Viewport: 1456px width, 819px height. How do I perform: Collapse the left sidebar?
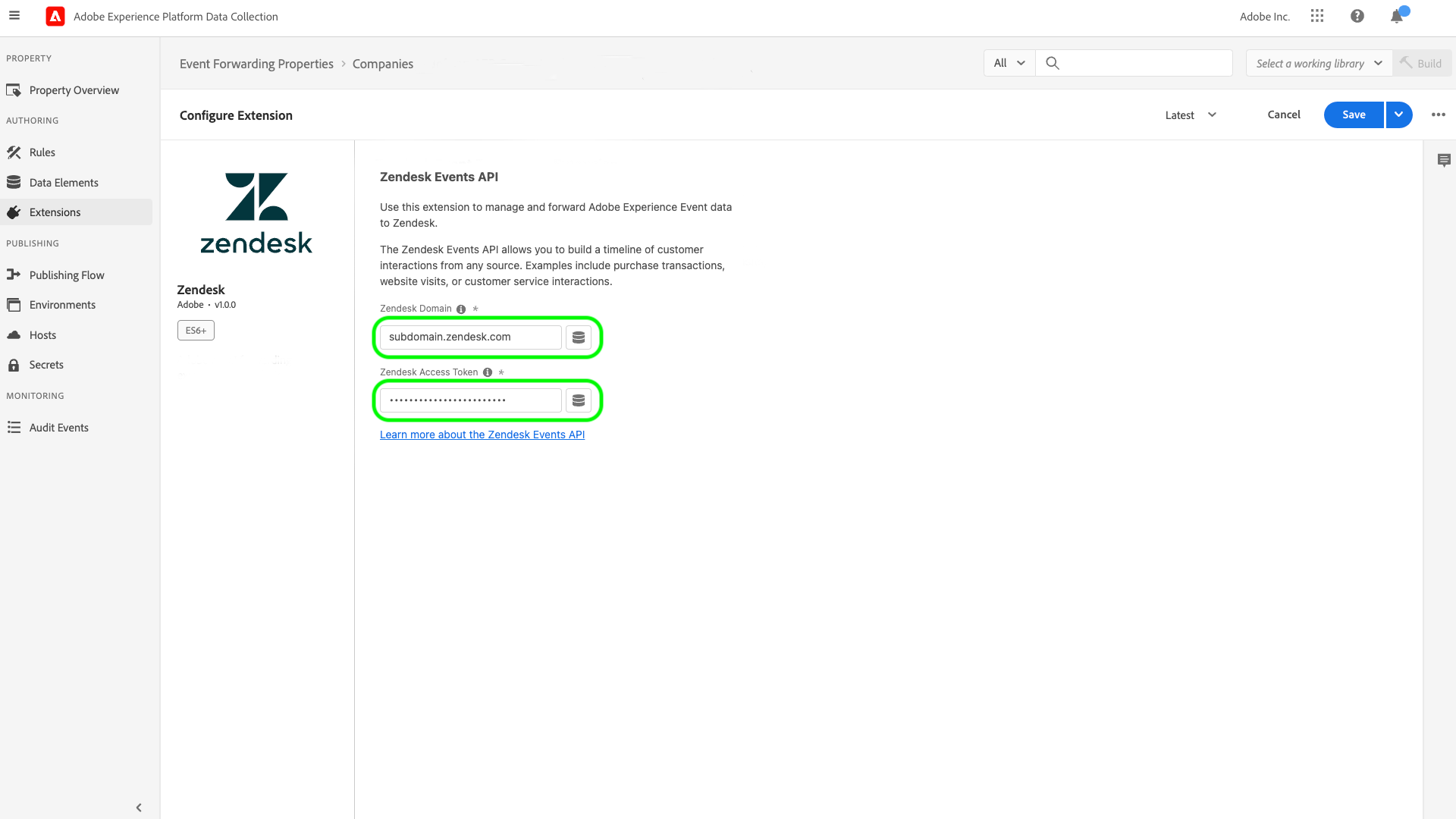(139, 808)
